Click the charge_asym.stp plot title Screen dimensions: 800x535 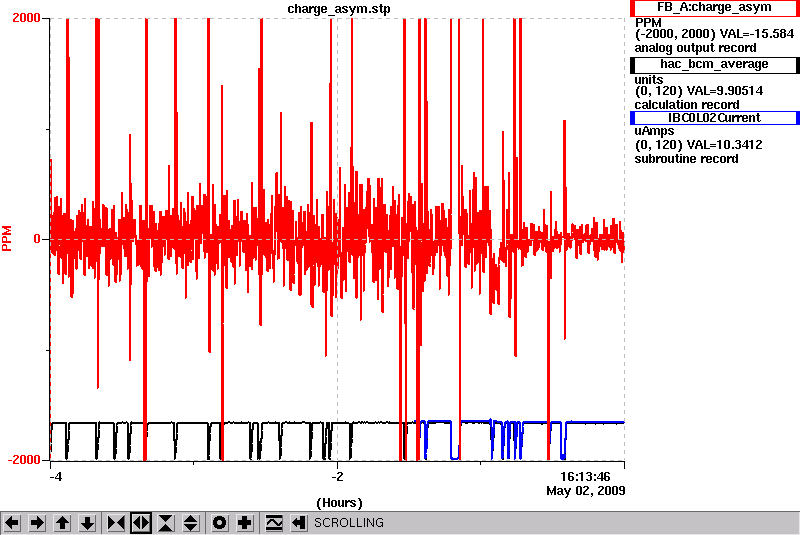coord(338,9)
